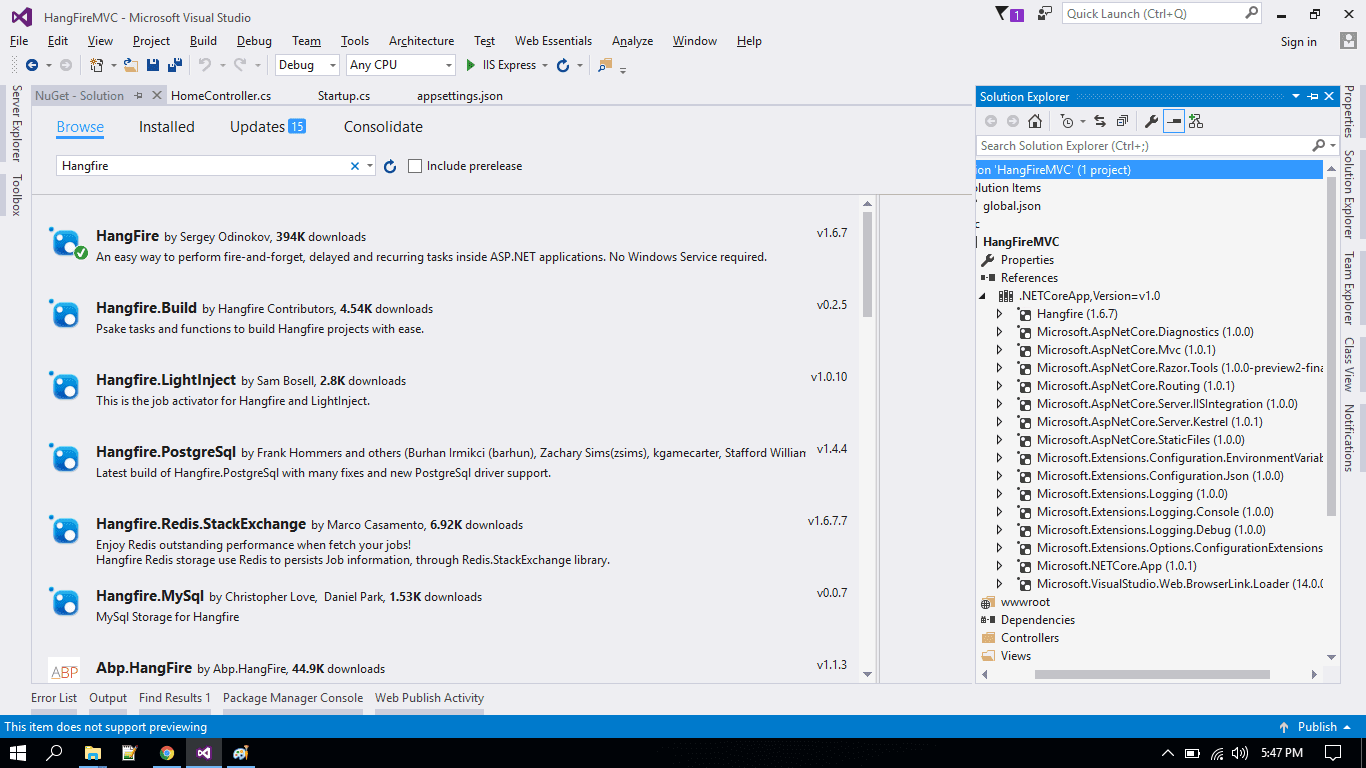Select the Hangfire.PostgreSql package
The height and width of the screenshot is (768, 1366).
[x=451, y=460]
